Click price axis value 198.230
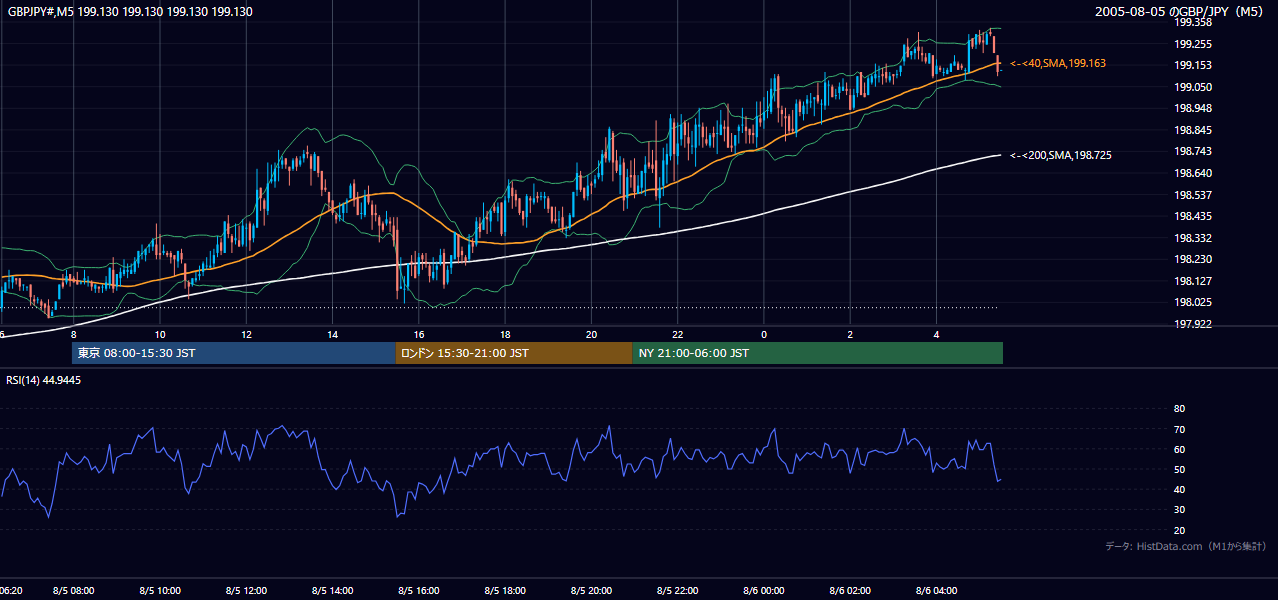The image size is (1278, 600). (x=1193, y=259)
